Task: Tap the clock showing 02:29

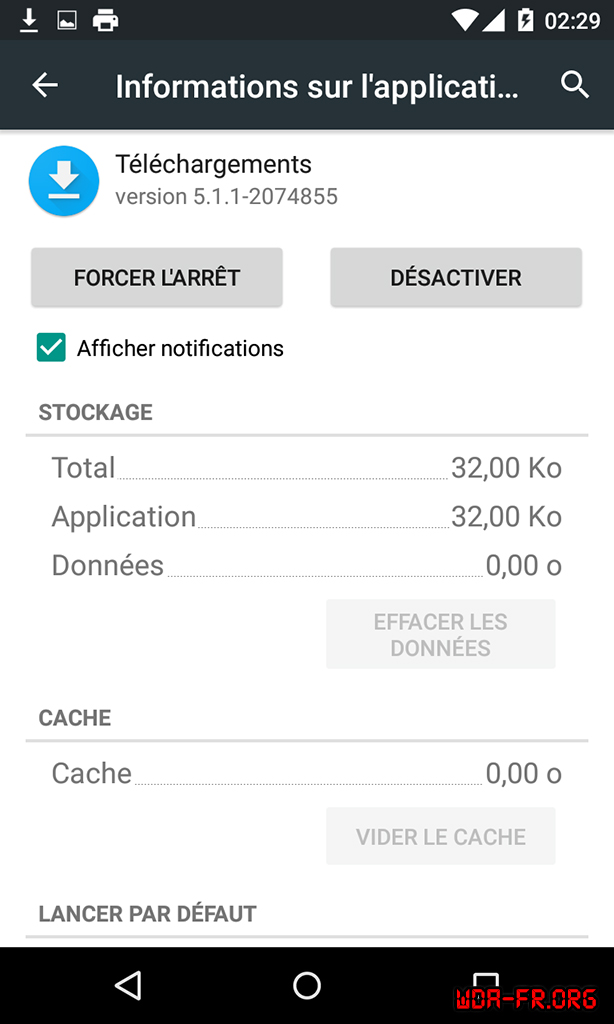Action: [572, 20]
